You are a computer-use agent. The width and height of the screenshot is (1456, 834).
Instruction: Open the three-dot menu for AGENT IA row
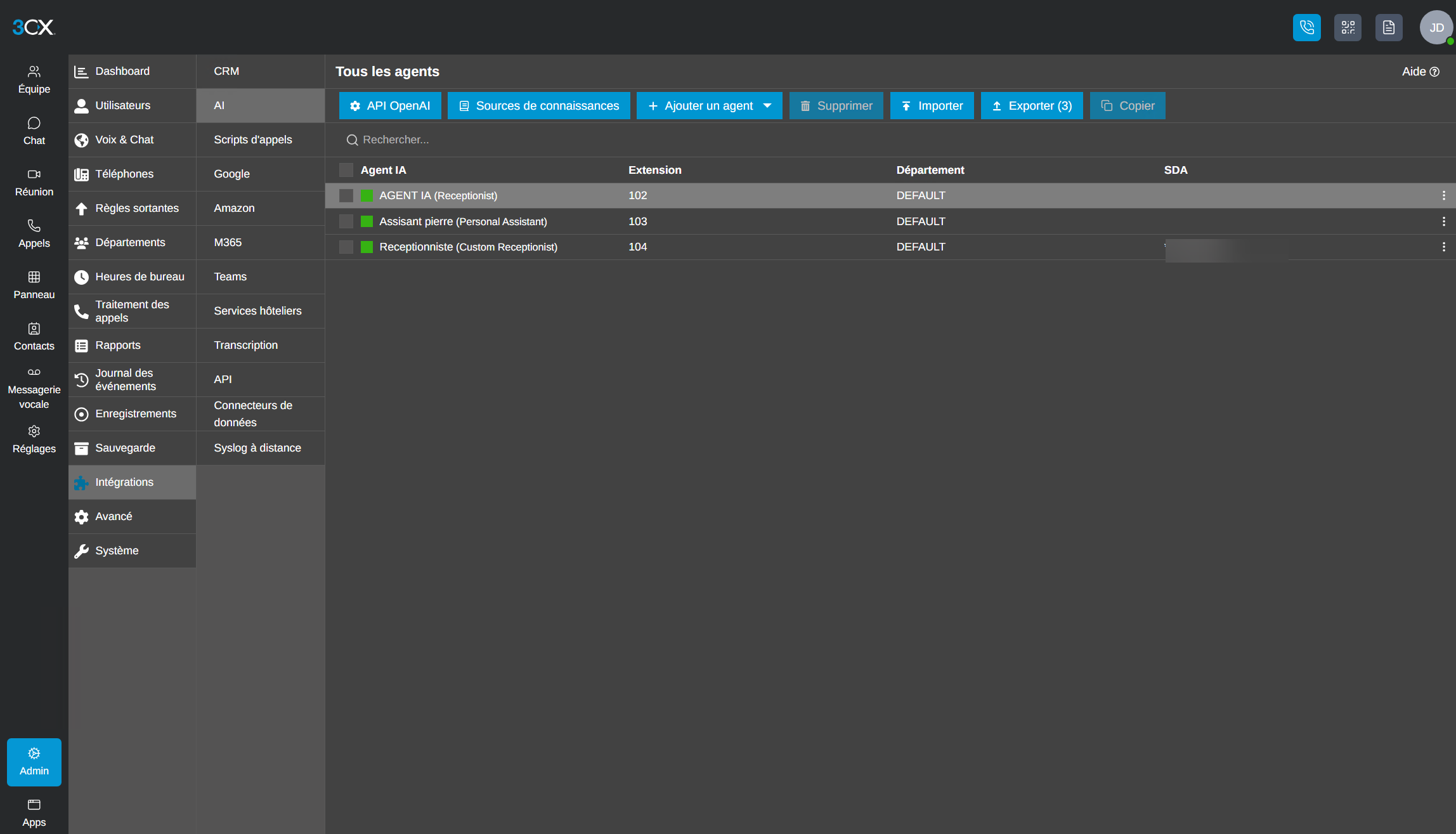[x=1444, y=195]
